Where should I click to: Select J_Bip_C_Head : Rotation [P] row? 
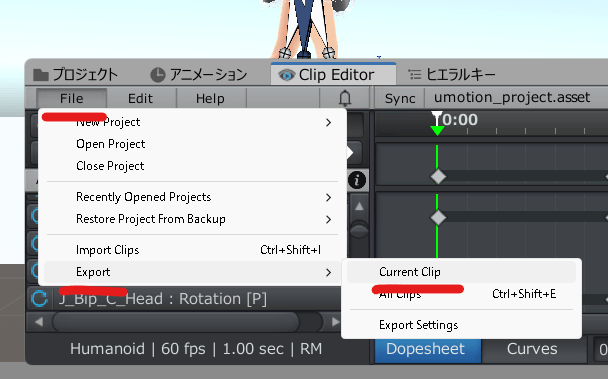tap(184, 299)
